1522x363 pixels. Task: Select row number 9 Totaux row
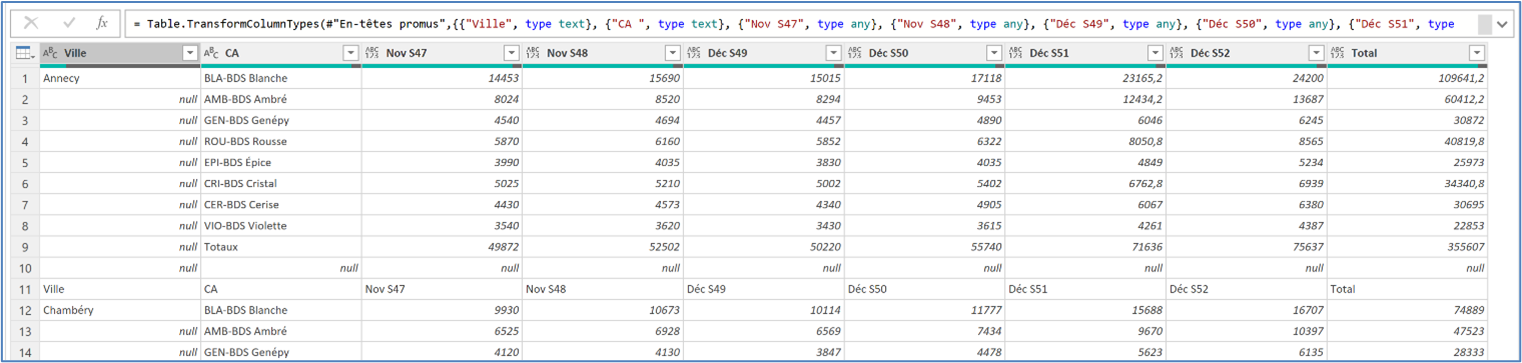pyautogui.click(x=26, y=247)
